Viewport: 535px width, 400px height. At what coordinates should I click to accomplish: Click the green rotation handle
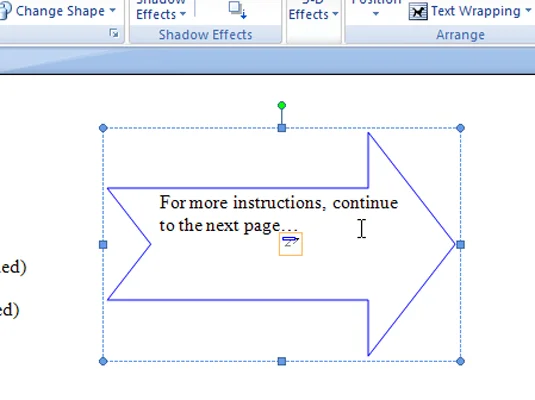[x=282, y=105]
